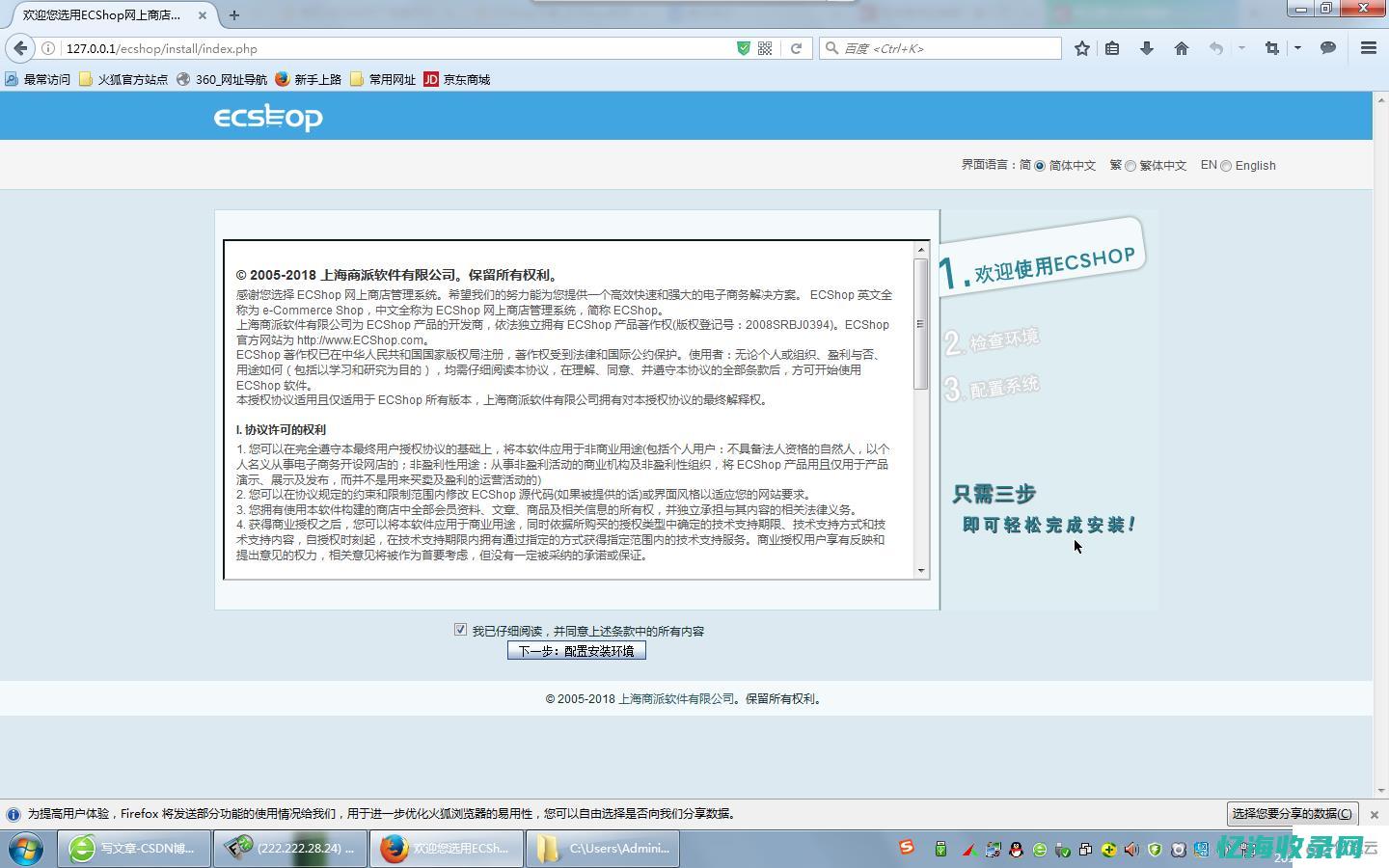
Task: Click the Firefox home icon
Action: click(x=1182, y=48)
